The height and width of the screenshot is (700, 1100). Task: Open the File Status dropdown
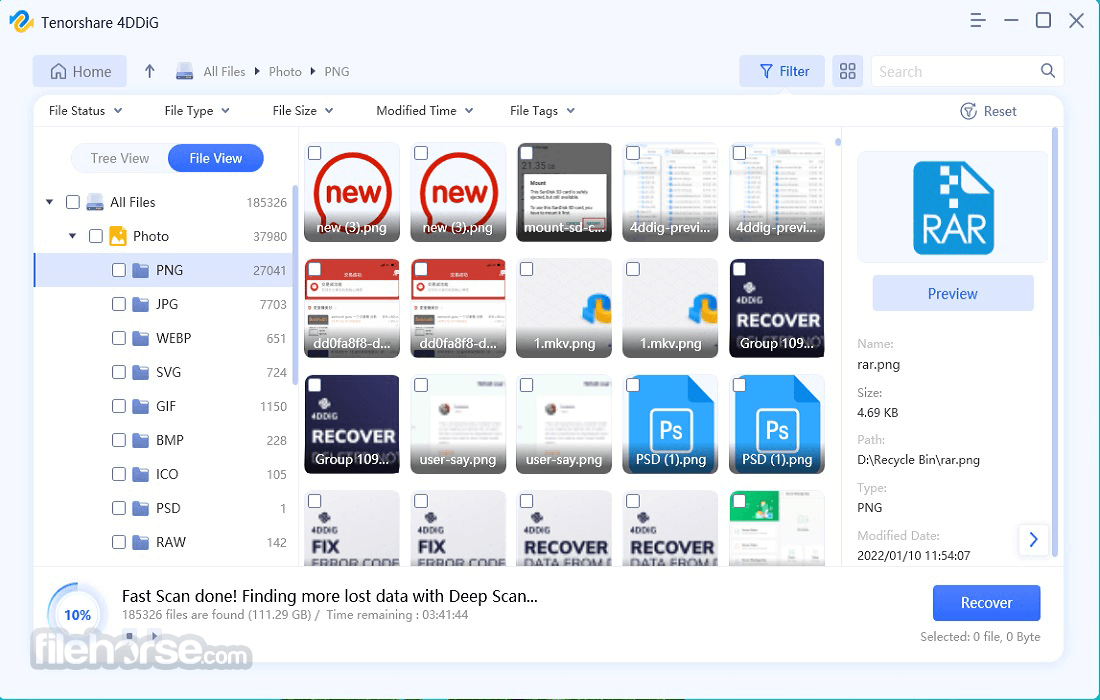[x=86, y=110]
